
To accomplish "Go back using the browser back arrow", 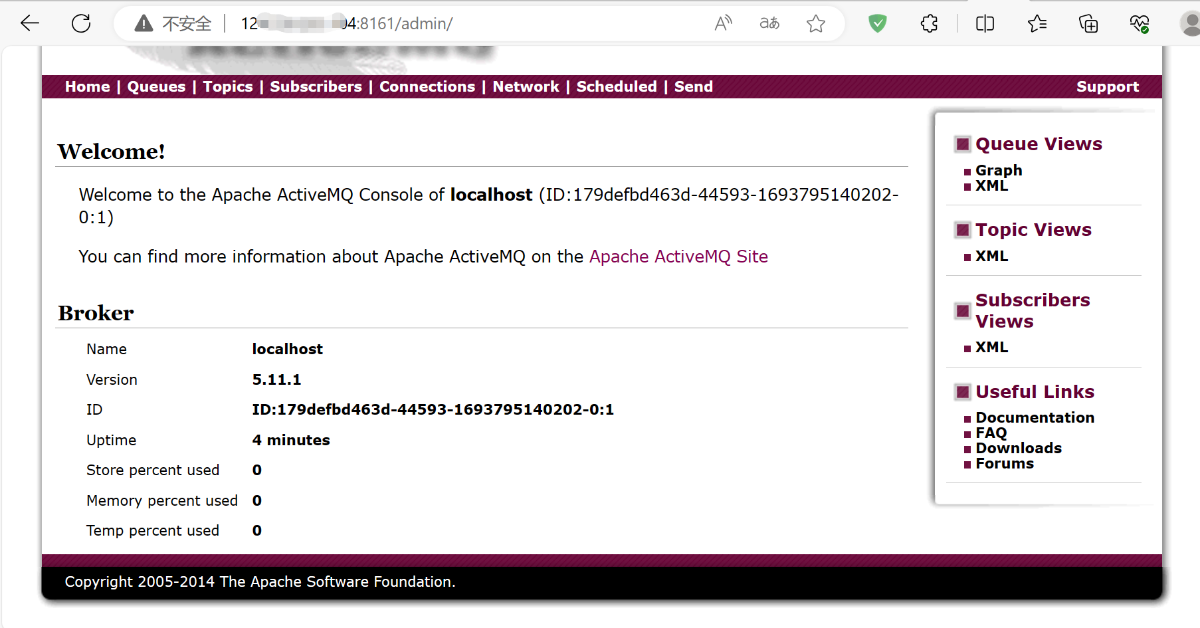I will (x=30, y=23).
